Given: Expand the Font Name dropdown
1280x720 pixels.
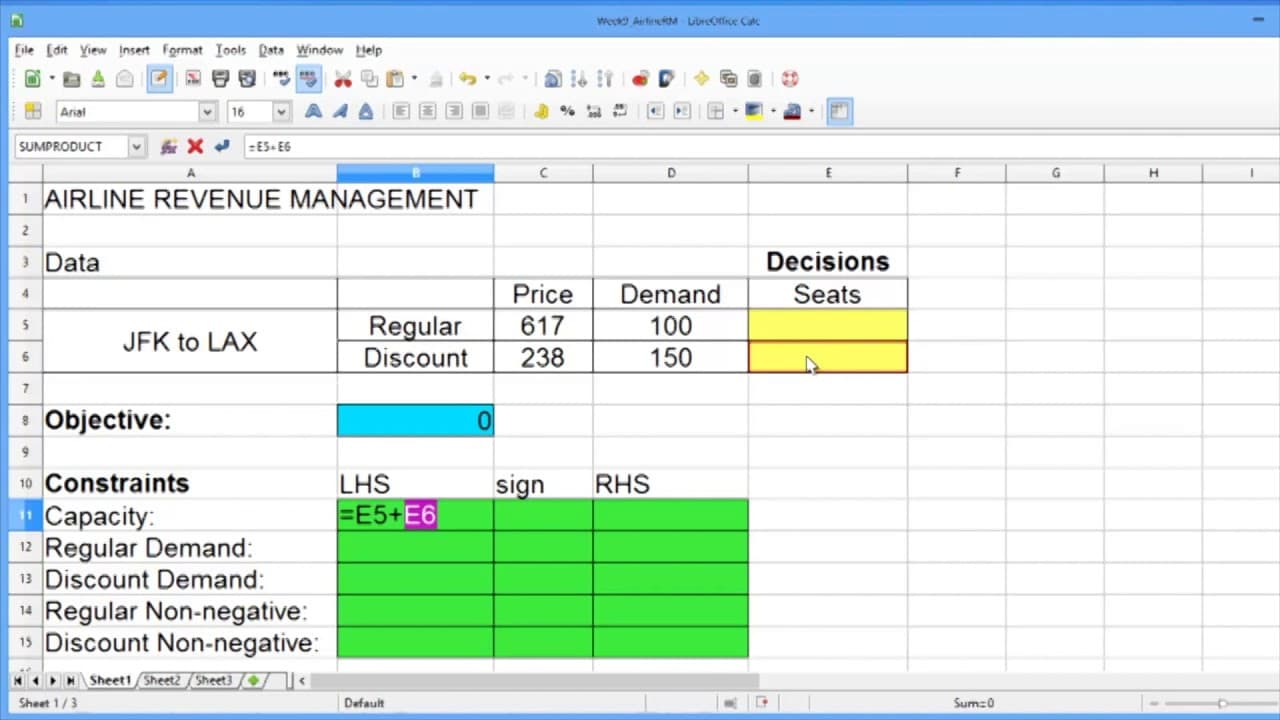Looking at the screenshot, I should [207, 112].
